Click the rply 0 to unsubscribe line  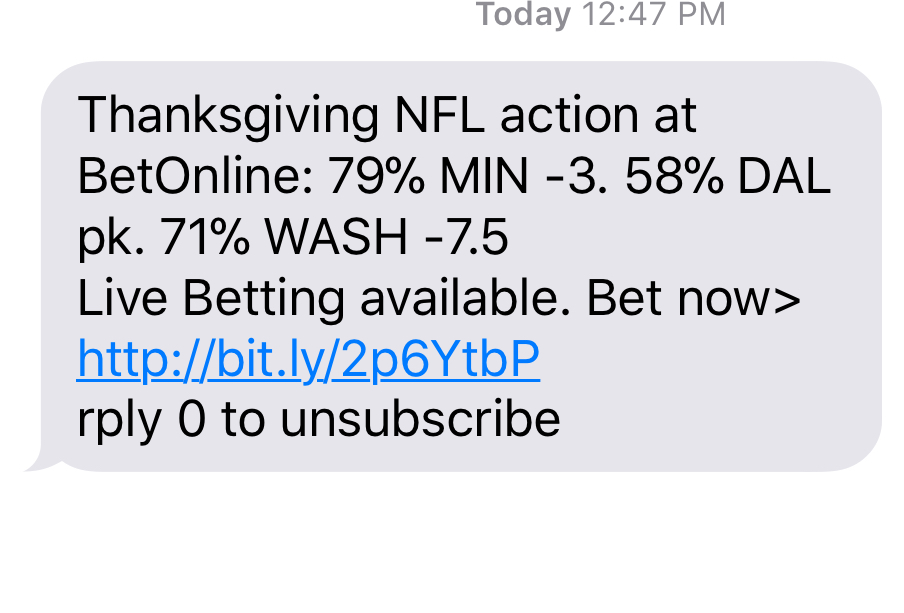click(319, 420)
